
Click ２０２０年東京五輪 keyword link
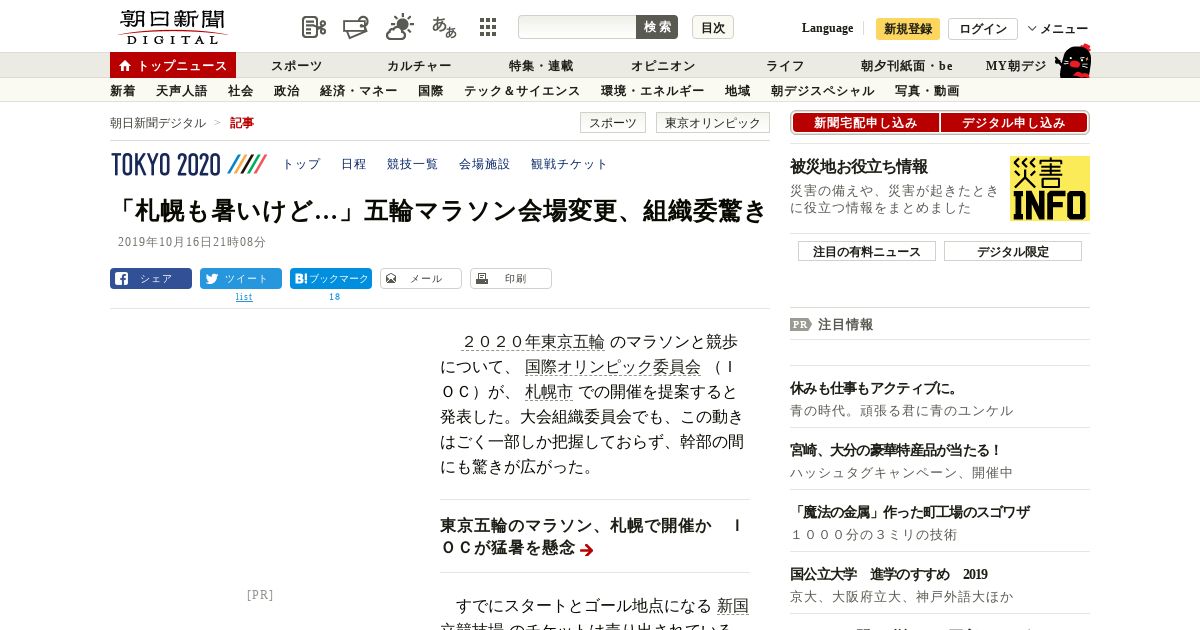coord(533,342)
